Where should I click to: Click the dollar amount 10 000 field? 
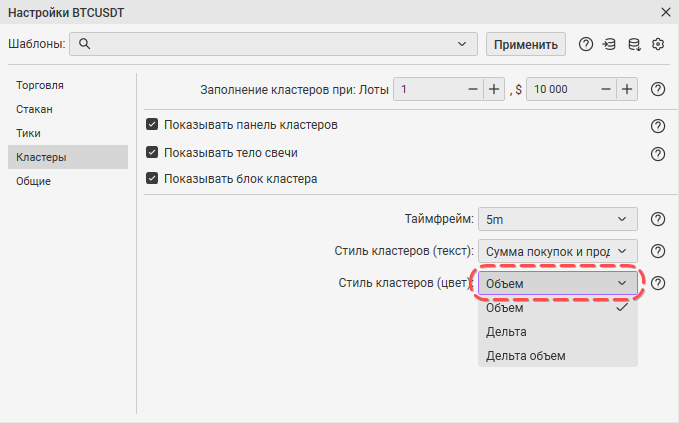565,89
